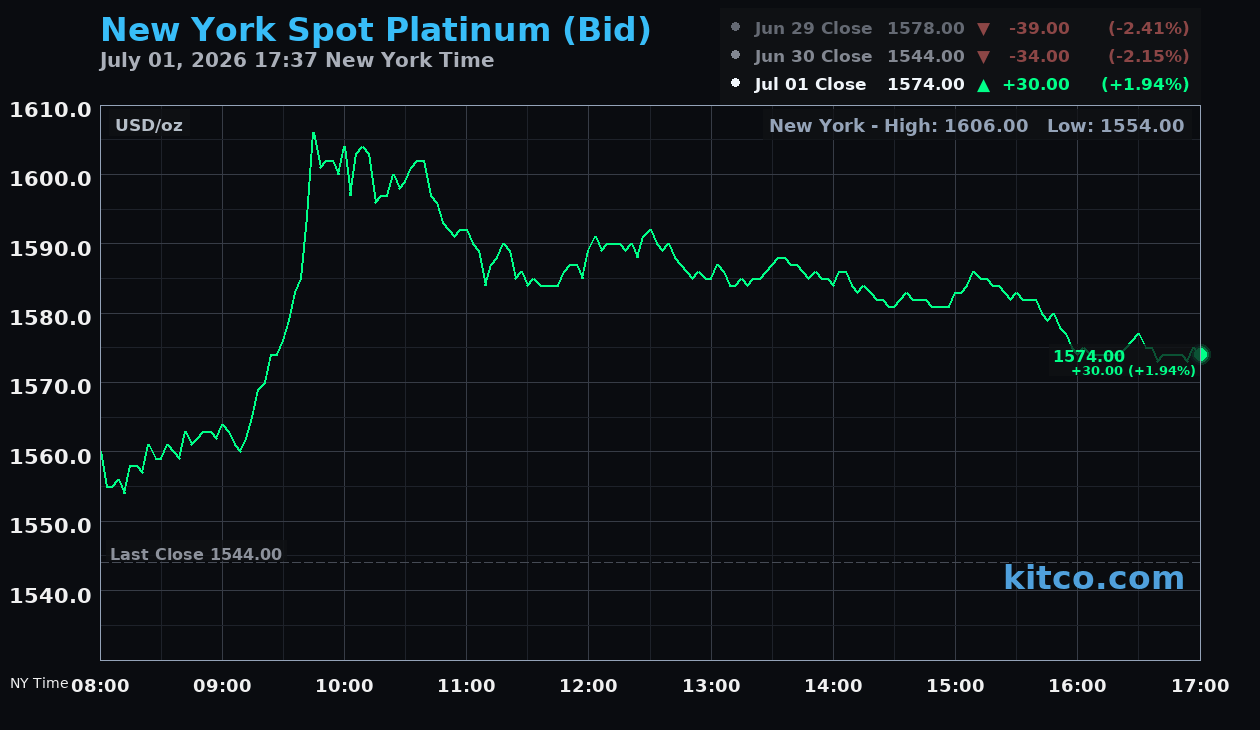Select the Jun 29 Close legend label
This screenshot has width=1260, height=730.
[813, 29]
